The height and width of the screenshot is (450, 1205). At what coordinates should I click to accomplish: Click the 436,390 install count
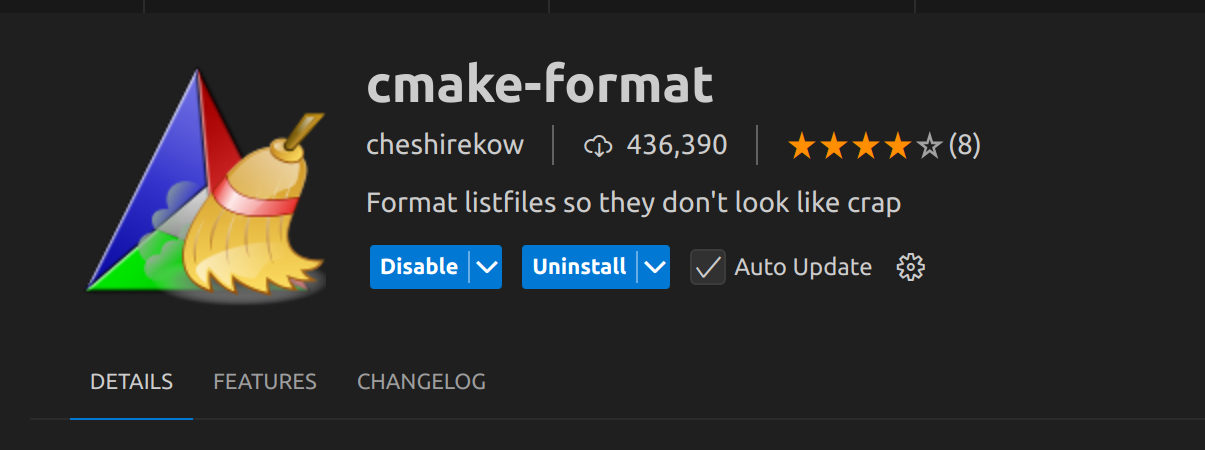click(x=677, y=146)
